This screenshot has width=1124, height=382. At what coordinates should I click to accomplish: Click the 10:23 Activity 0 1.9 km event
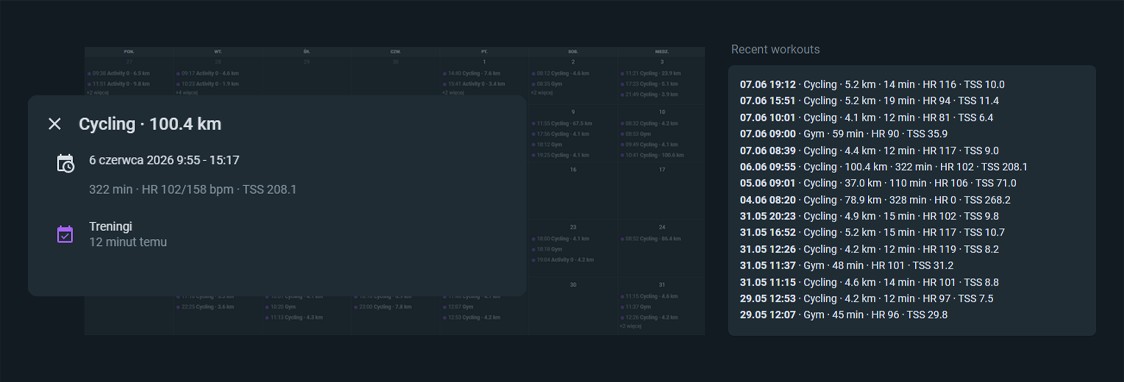pyautogui.click(x=207, y=84)
